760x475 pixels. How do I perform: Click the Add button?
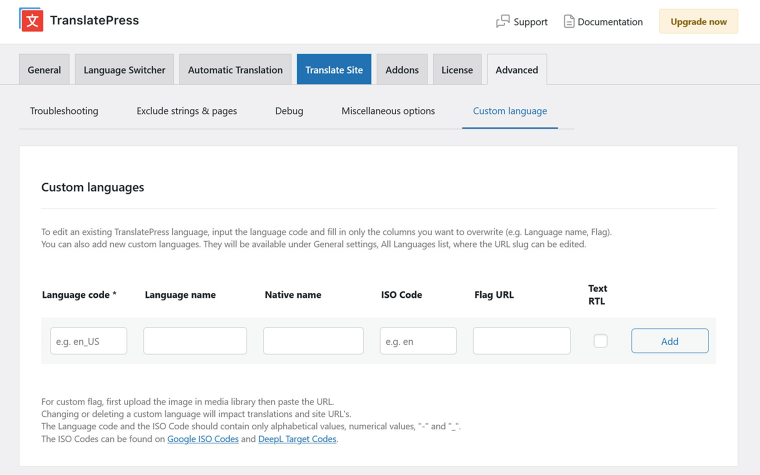(x=669, y=341)
